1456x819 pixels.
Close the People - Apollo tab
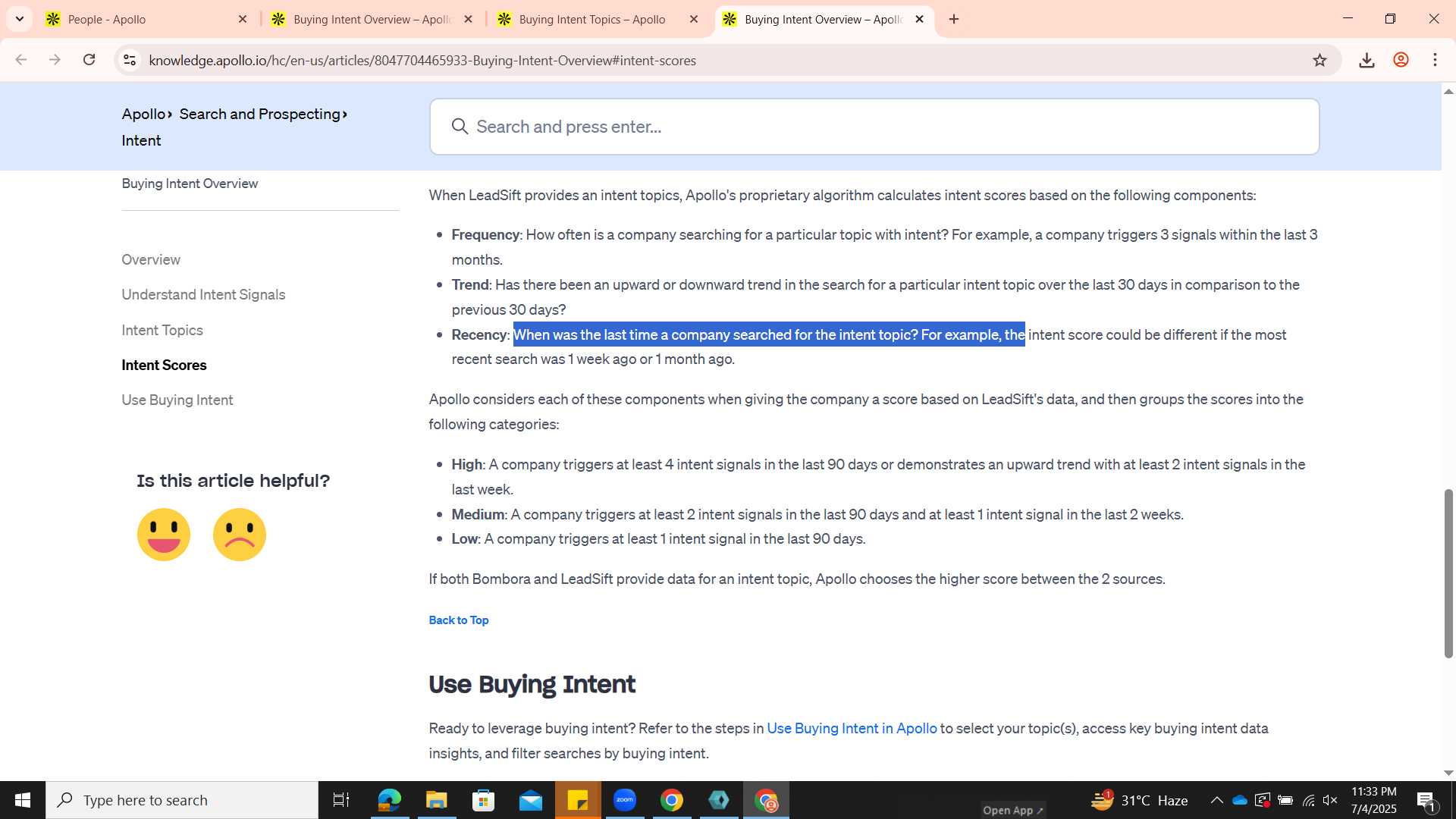(x=243, y=19)
